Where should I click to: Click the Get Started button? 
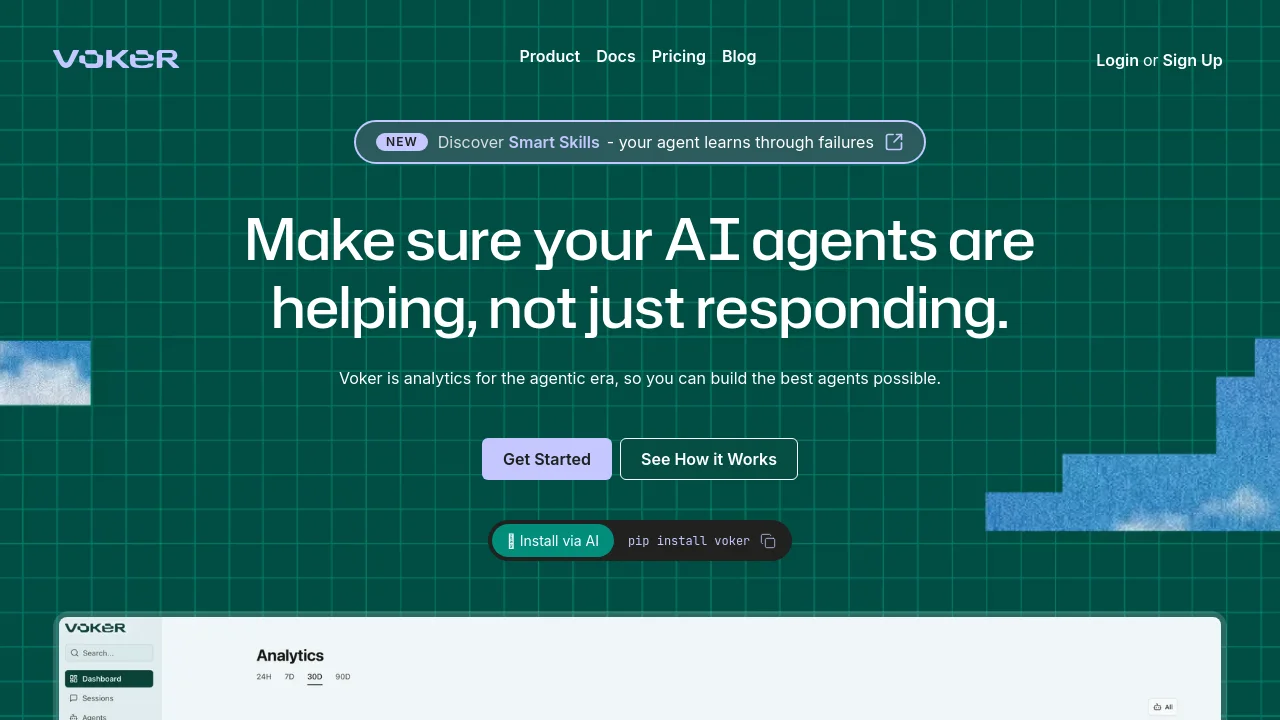[547, 459]
